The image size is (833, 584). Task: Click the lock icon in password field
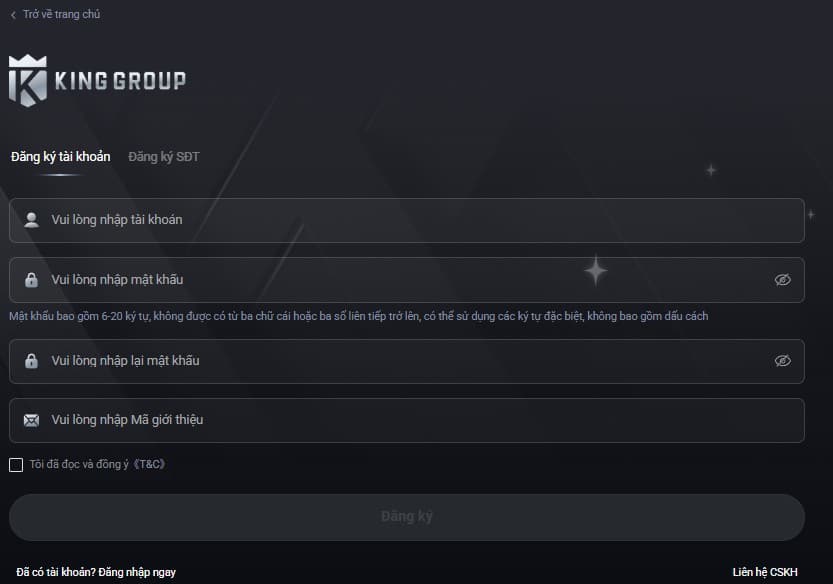pyautogui.click(x=31, y=280)
